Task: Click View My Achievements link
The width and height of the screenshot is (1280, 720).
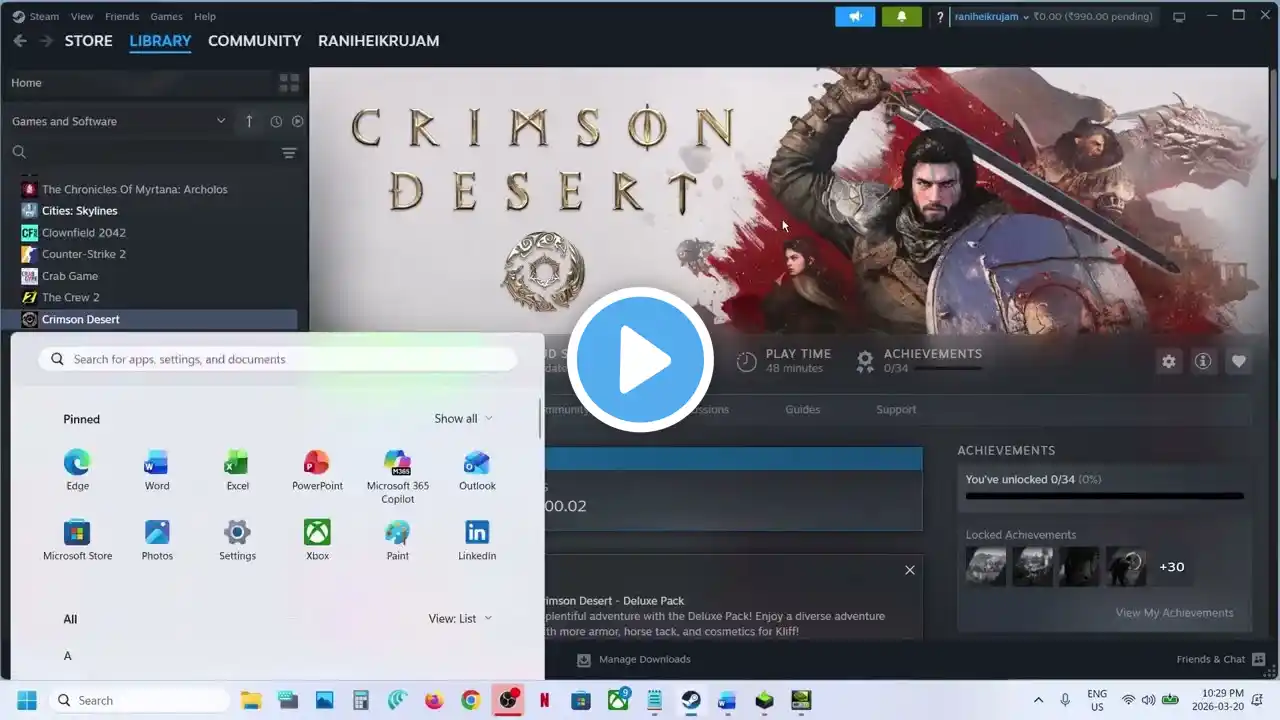Action: [1174, 613]
